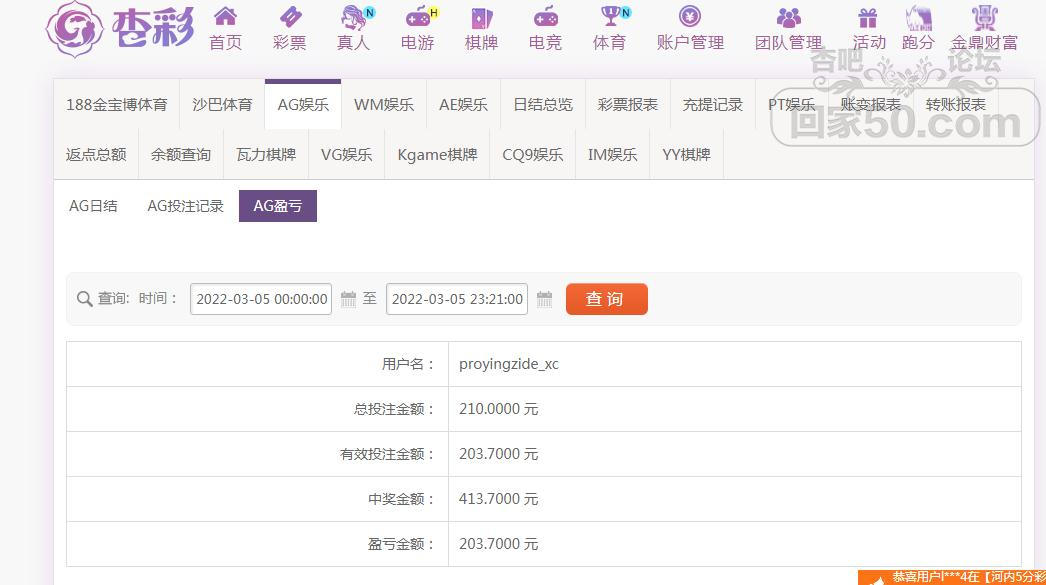Viewport: 1046px width, 585px height.
Task: Open the lottery ticket icon above 彩票
Action: tap(290, 17)
